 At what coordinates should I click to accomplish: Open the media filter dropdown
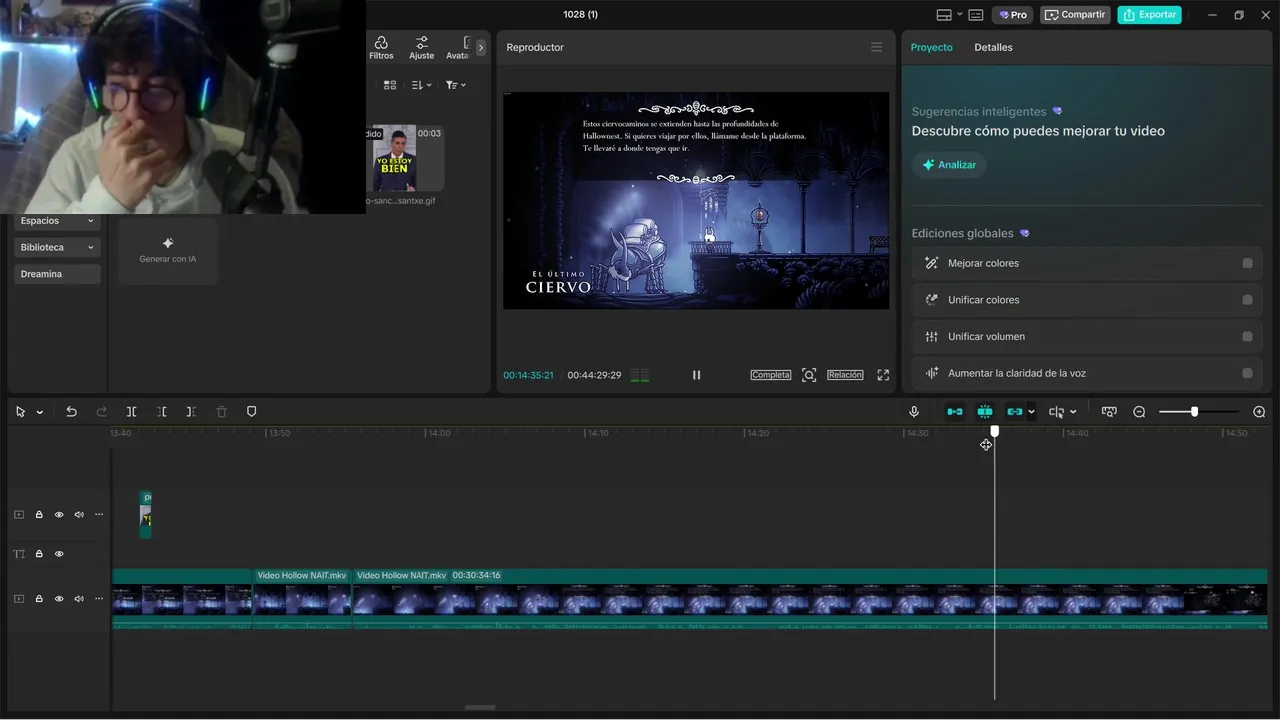[x=455, y=85]
